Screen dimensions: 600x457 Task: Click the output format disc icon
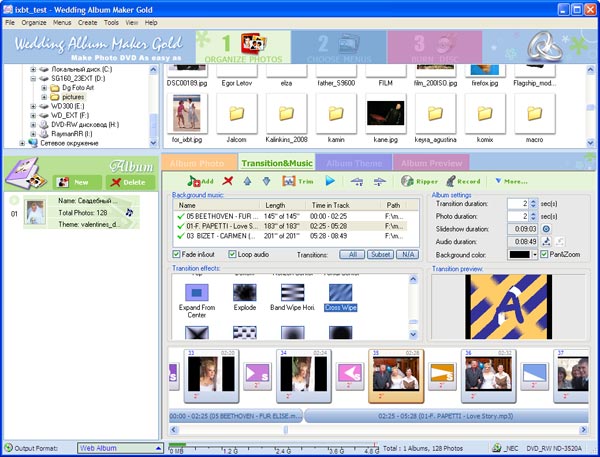(8, 448)
